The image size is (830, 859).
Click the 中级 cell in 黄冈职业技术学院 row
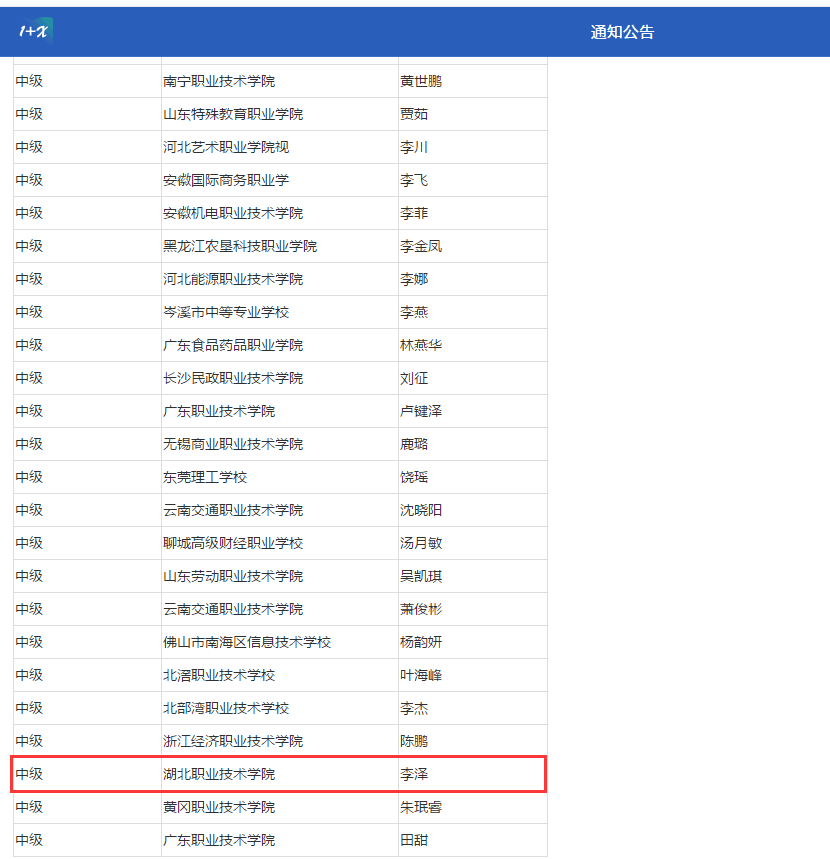(x=29, y=807)
